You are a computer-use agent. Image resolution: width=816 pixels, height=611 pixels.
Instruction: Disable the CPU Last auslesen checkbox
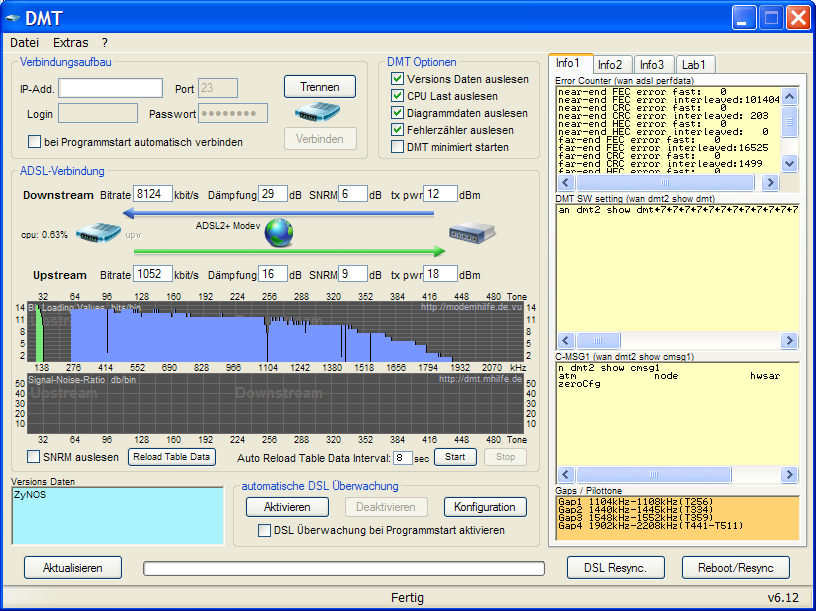tap(397, 96)
